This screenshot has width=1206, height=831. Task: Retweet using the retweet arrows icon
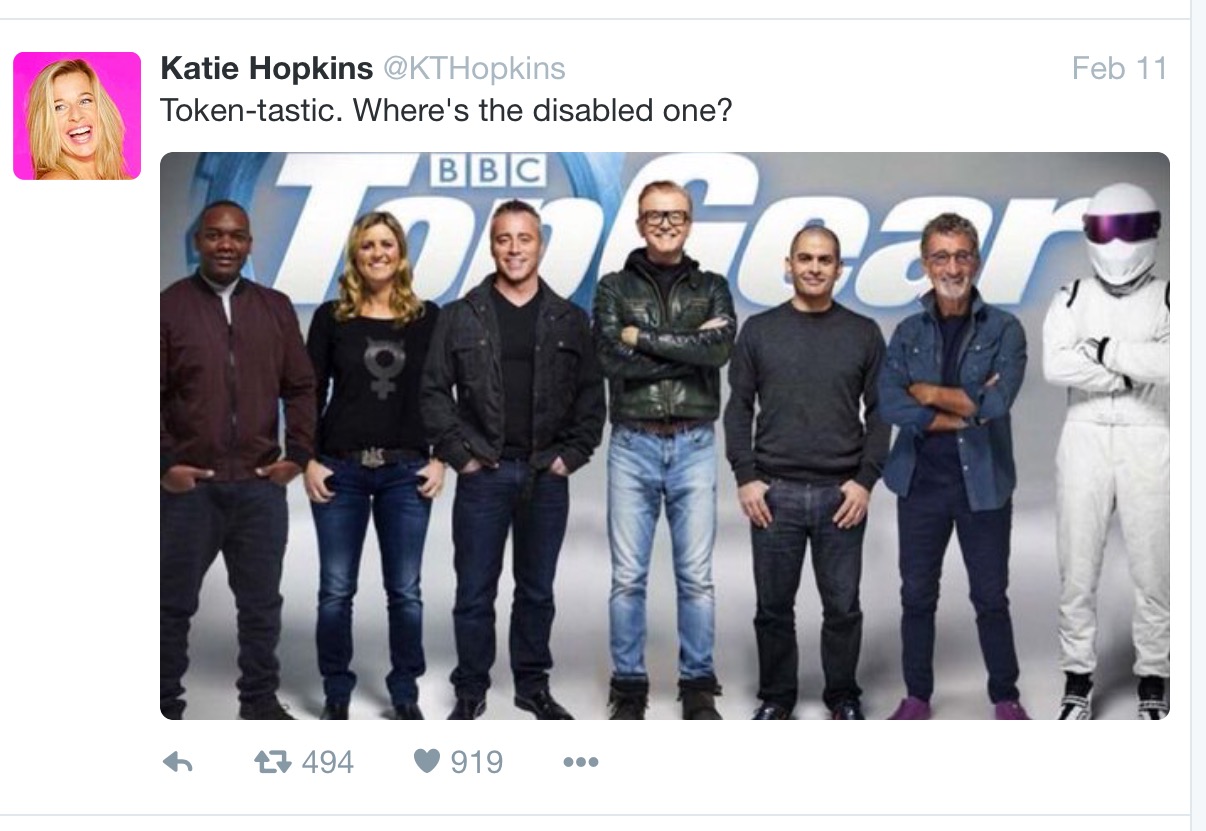[x=271, y=763]
